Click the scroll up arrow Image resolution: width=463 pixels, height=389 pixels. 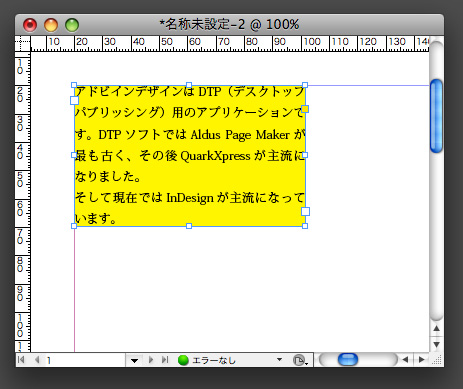pyautogui.click(x=436, y=329)
